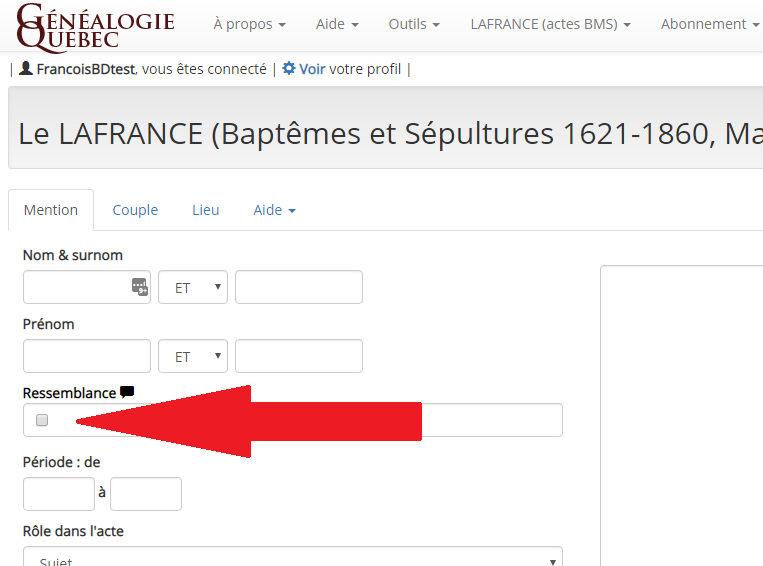Click the first Prénom input field
The height and width of the screenshot is (566, 763).
(87, 356)
